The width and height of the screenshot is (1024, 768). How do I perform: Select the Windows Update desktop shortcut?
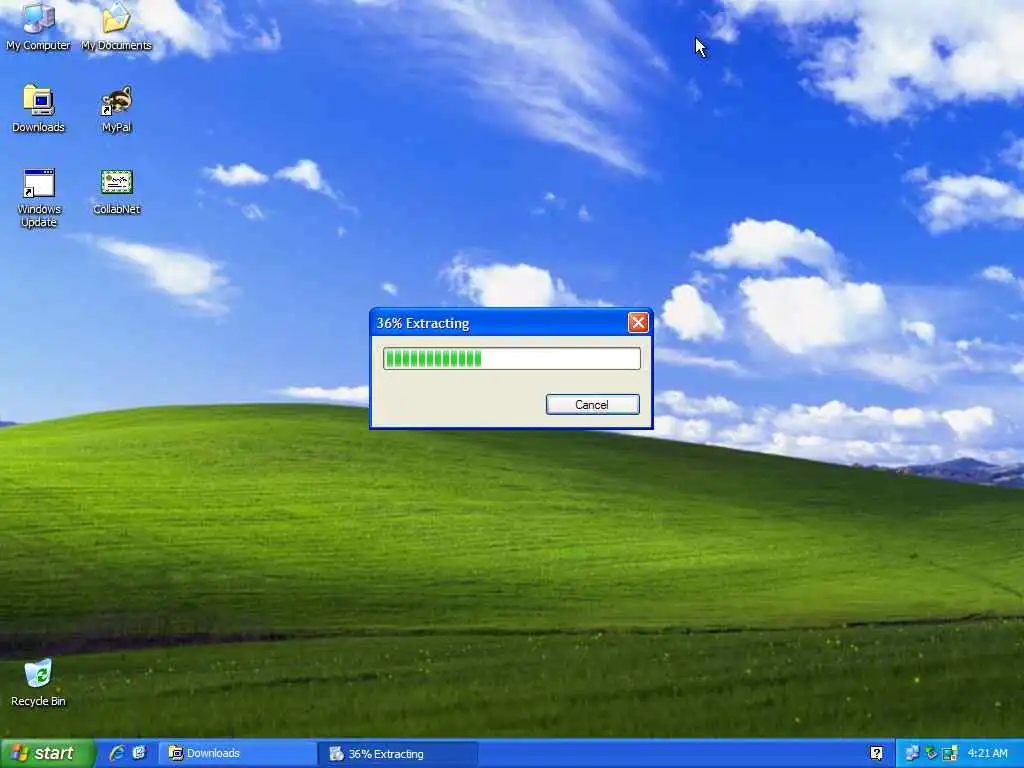pyautogui.click(x=39, y=198)
